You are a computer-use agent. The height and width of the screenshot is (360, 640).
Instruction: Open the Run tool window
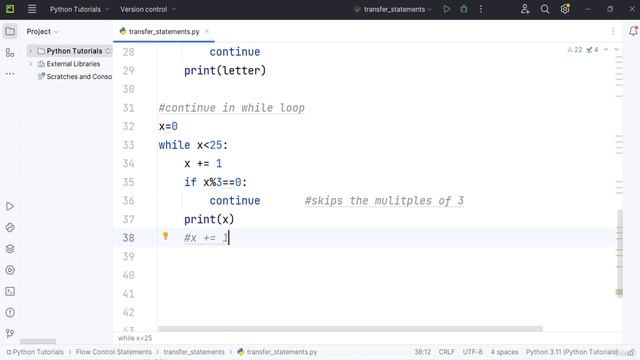click(10, 207)
